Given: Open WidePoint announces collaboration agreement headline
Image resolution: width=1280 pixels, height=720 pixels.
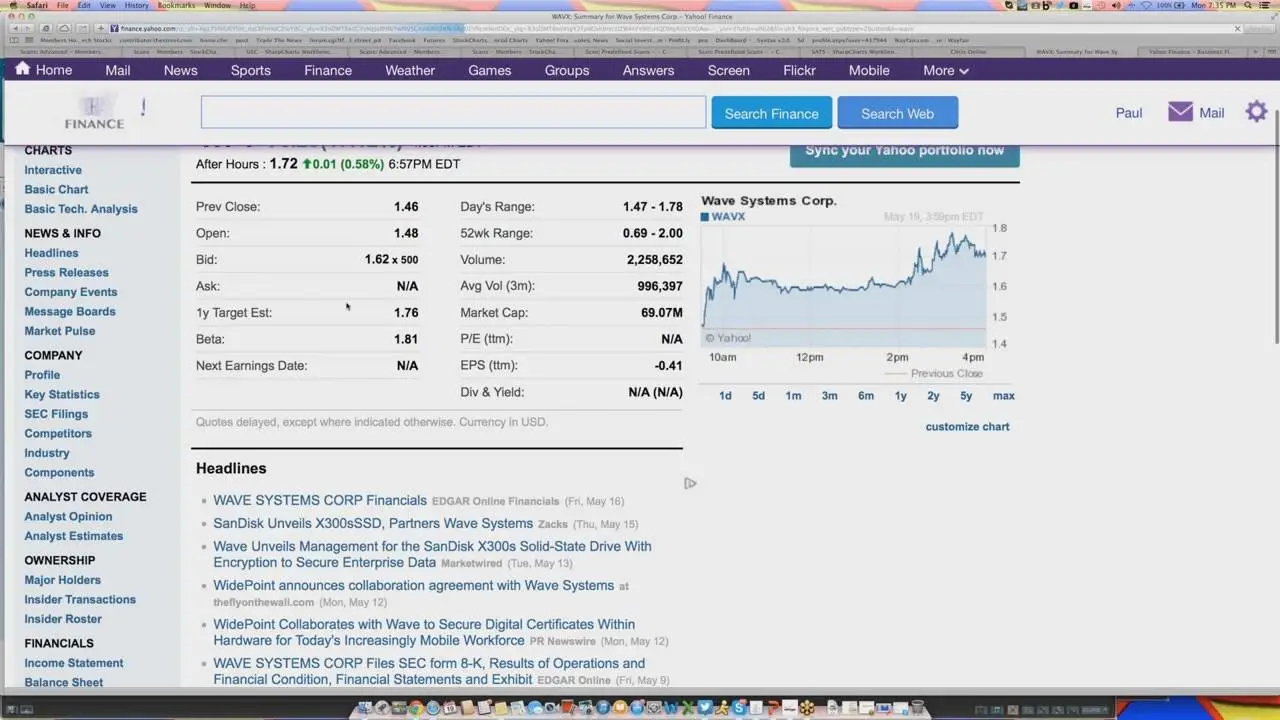Looking at the screenshot, I should 413,585.
